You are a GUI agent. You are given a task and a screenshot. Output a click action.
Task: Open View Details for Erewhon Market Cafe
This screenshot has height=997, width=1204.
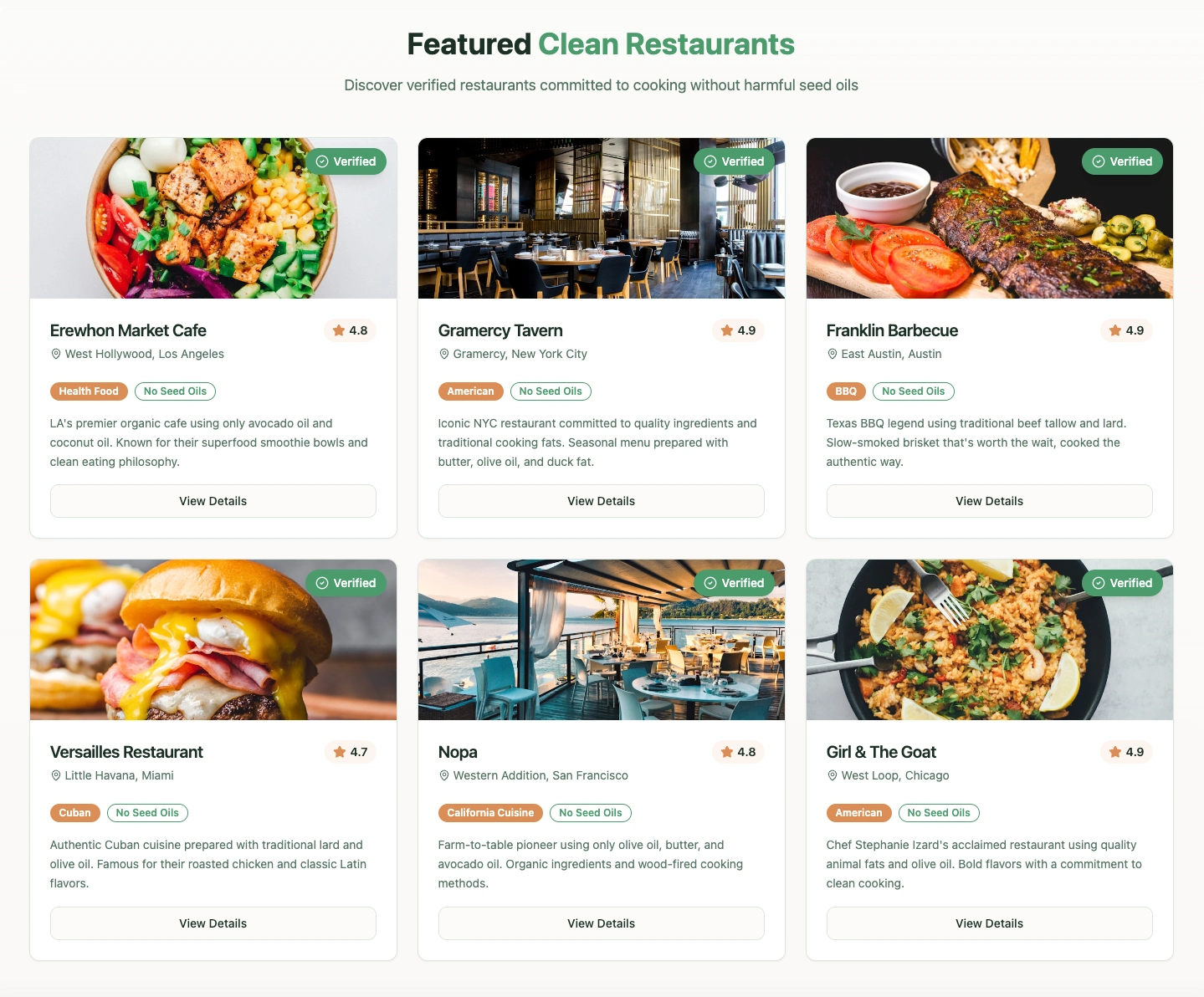(x=213, y=501)
